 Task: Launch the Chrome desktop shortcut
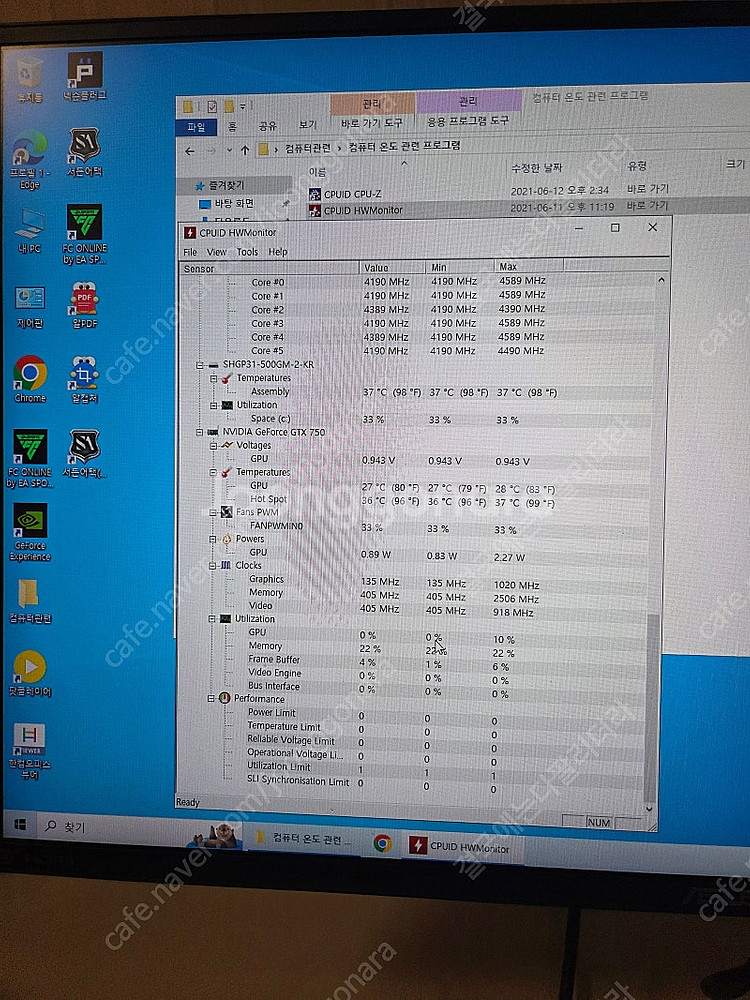(x=30, y=375)
